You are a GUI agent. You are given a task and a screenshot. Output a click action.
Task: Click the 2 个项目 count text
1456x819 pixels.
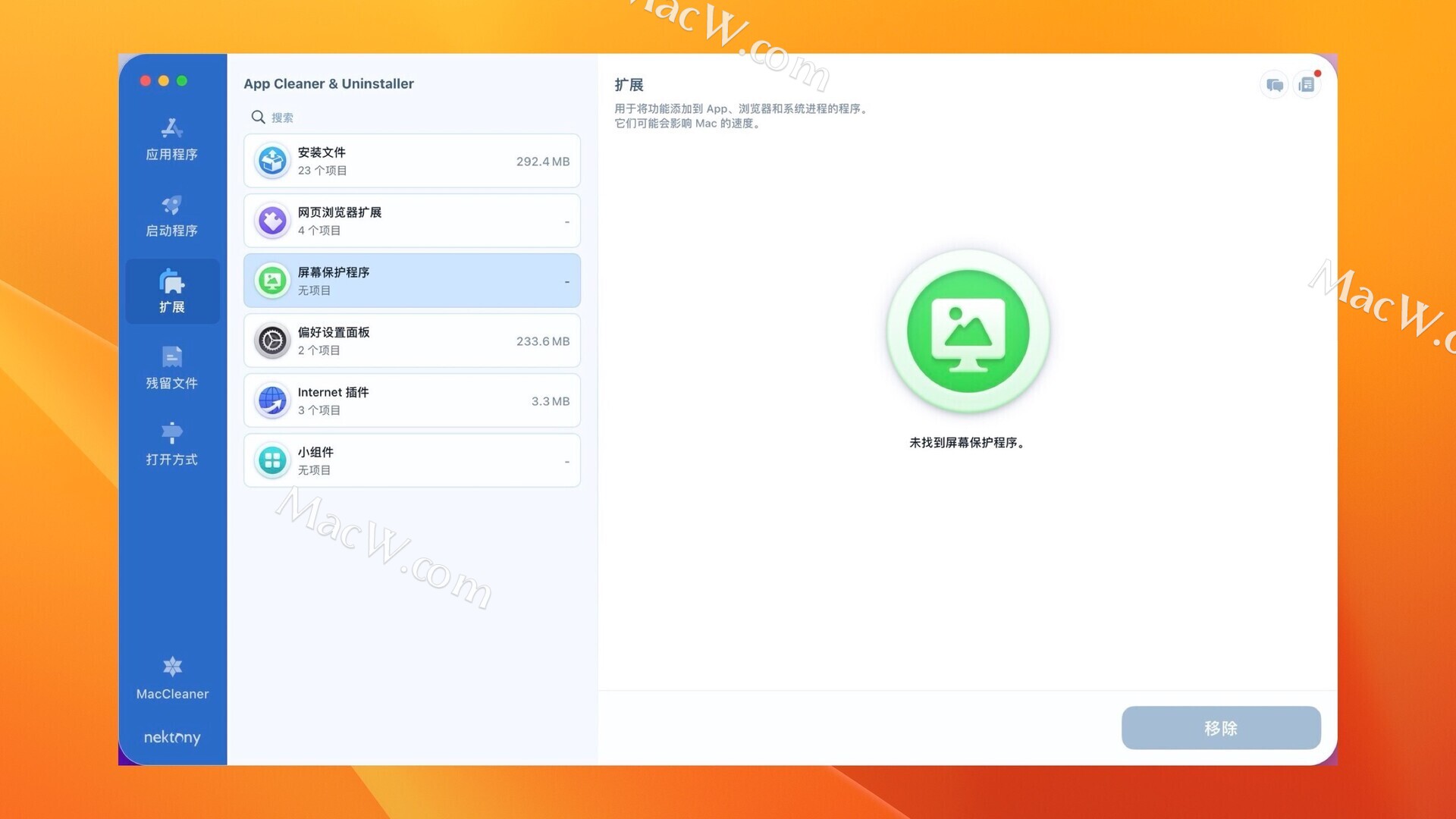coord(319,350)
